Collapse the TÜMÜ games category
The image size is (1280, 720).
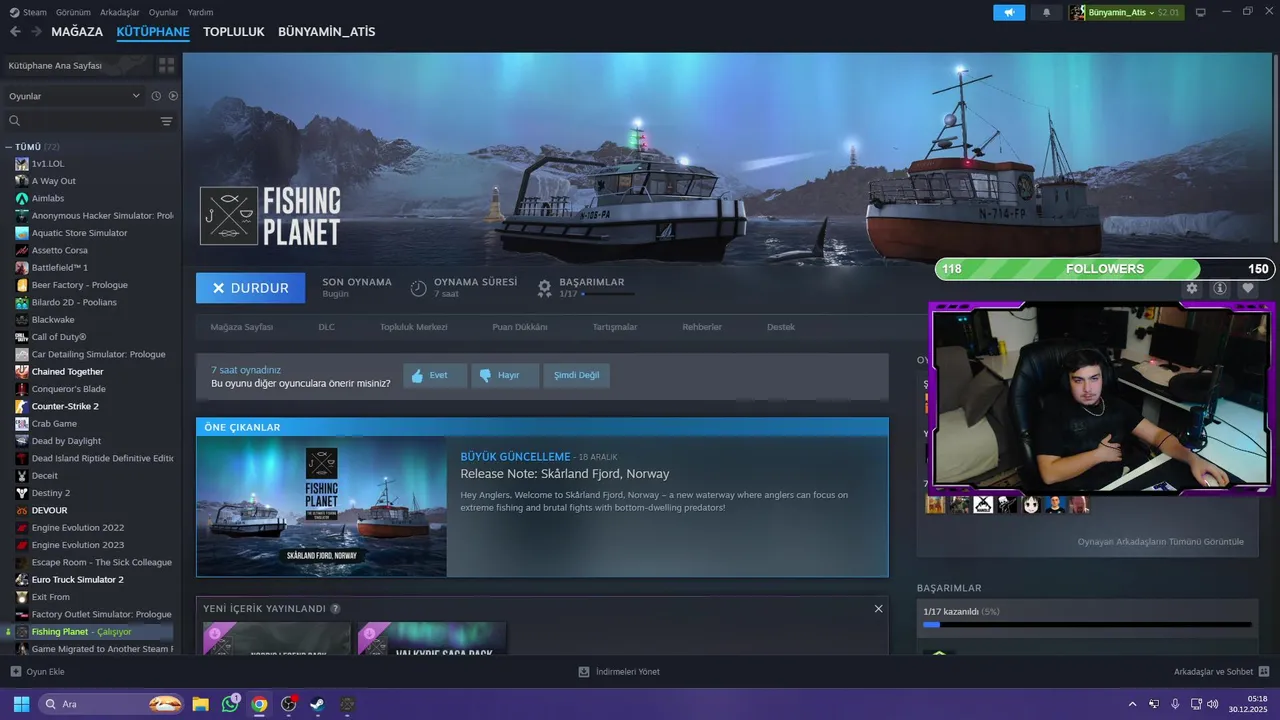(x=8, y=147)
